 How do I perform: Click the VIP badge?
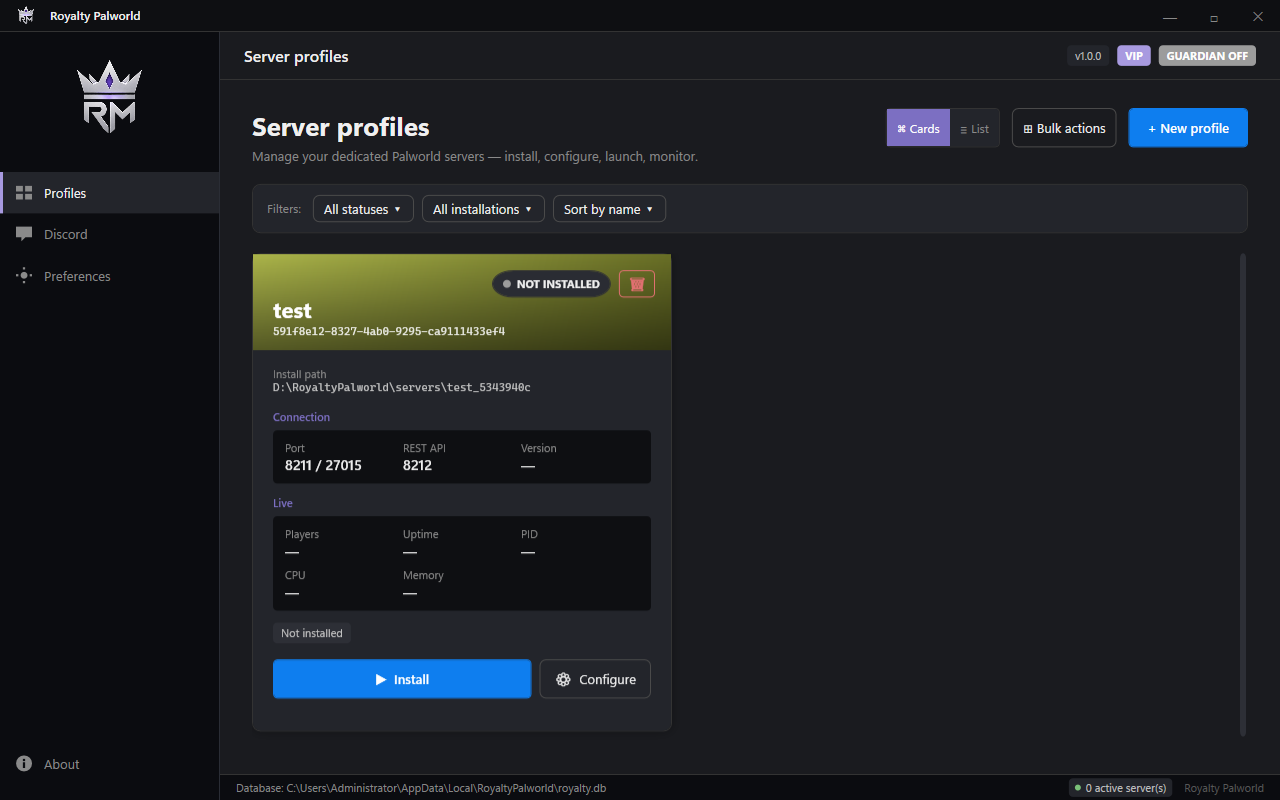(1134, 56)
